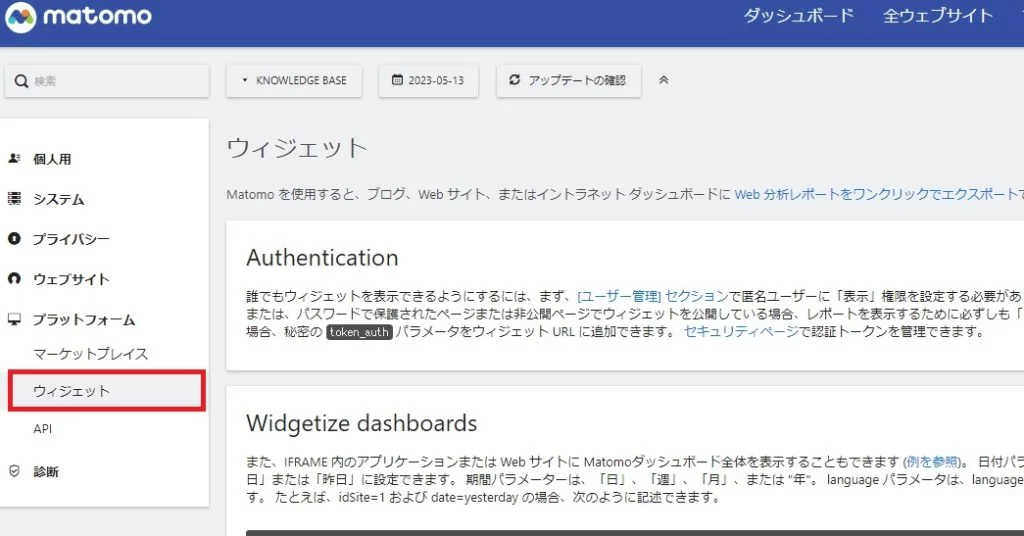Focus the 検索 search field
This screenshot has height=536, width=1024.
coord(106,81)
